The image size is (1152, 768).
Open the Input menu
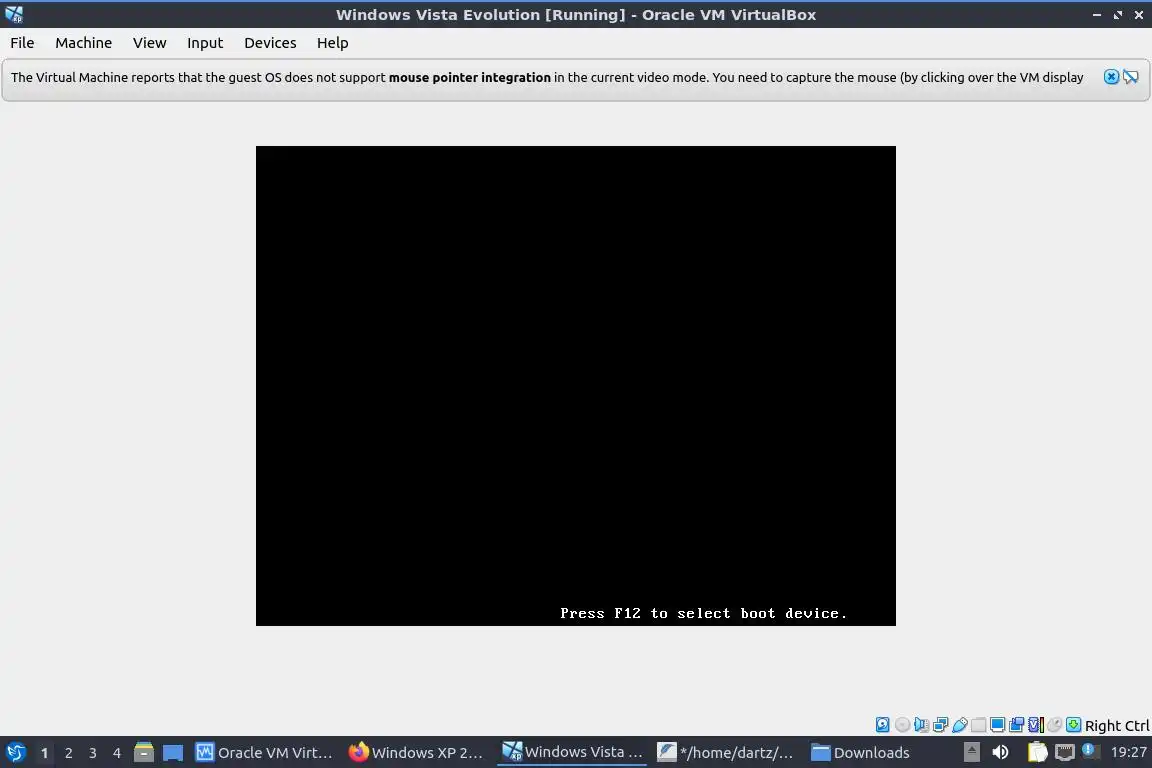coord(205,43)
